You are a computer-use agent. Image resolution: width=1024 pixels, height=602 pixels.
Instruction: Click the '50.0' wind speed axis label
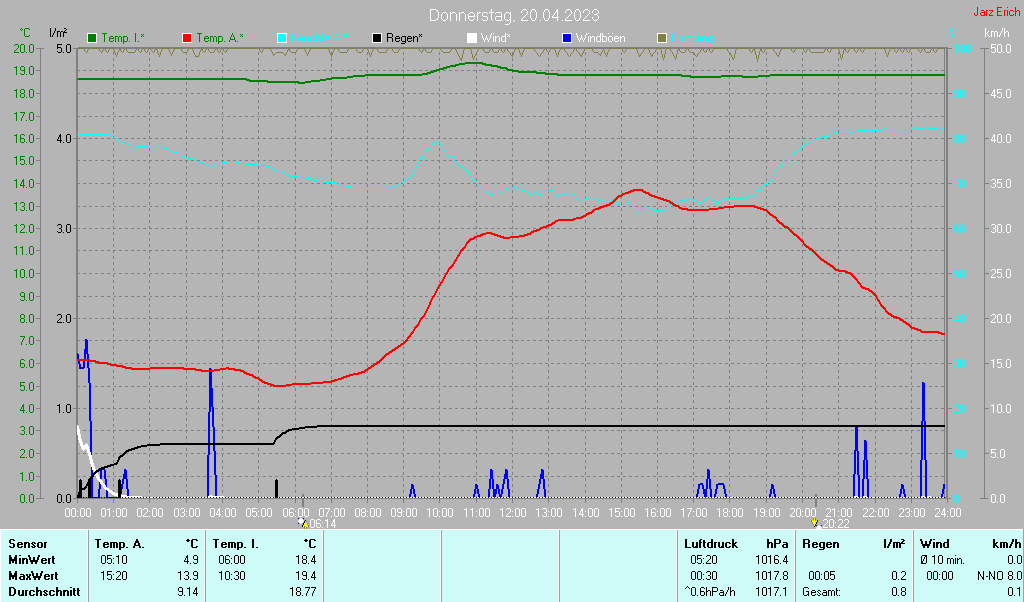coord(1001,48)
